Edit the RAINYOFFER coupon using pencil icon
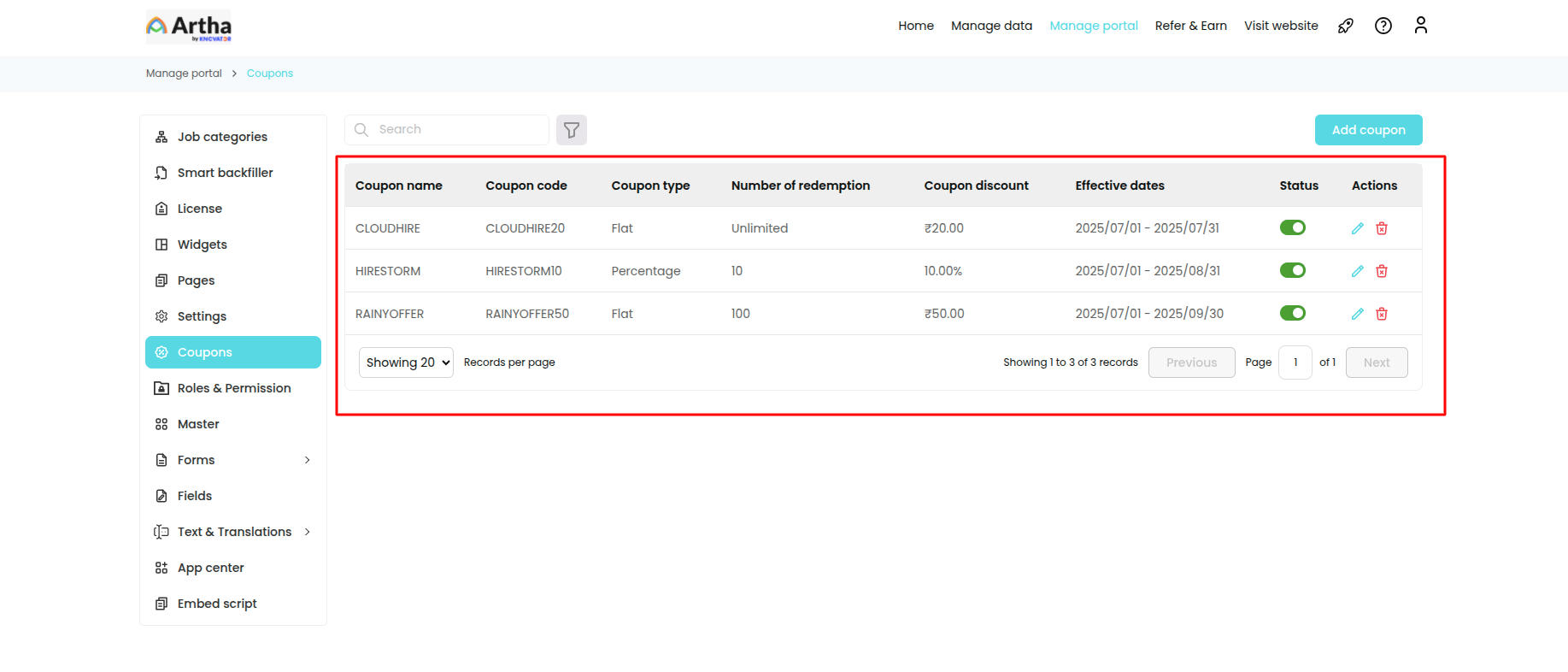 point(1357,314)
